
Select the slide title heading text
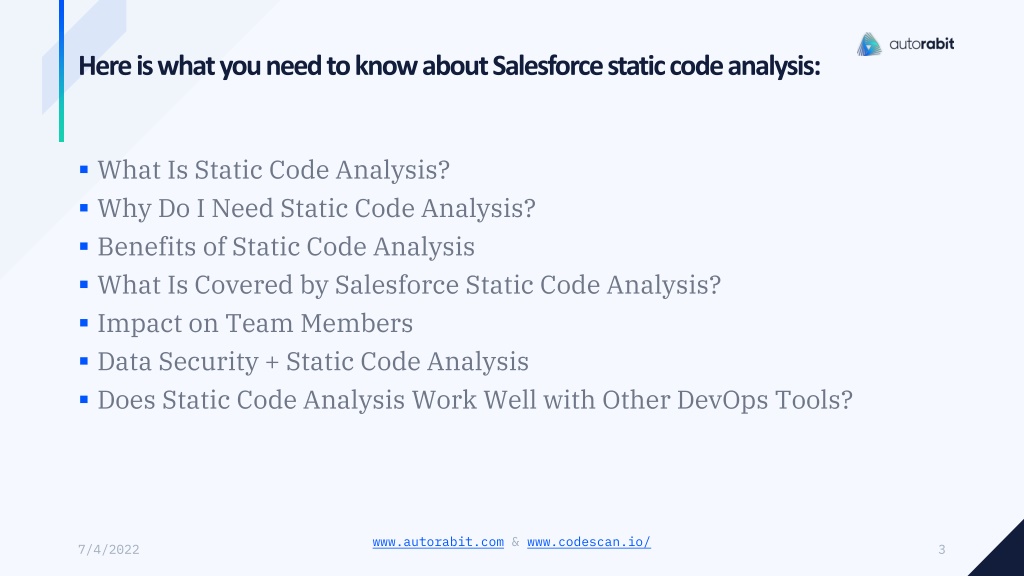click(x=449, y=66)
